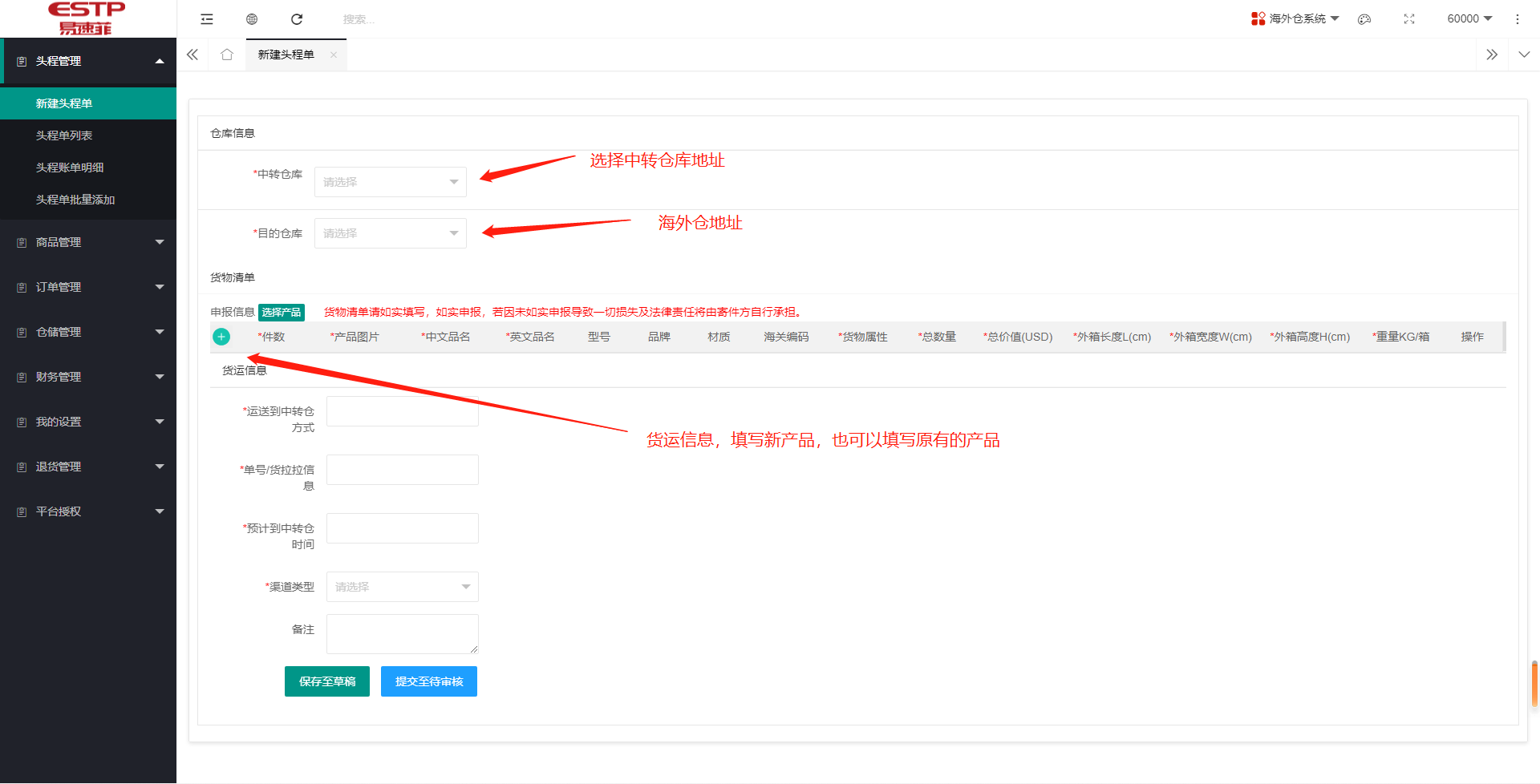Open the language globe icon

pyautogui.click(x=252, y=18)
